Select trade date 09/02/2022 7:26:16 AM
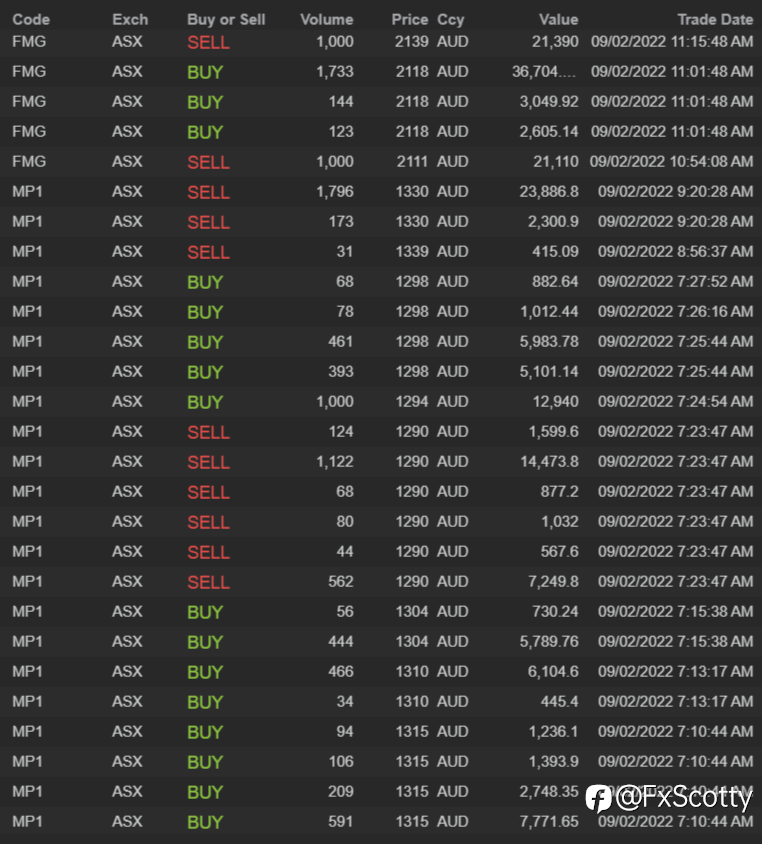The height and width of the screenshot is (844, 762). (x=675, y=312)
